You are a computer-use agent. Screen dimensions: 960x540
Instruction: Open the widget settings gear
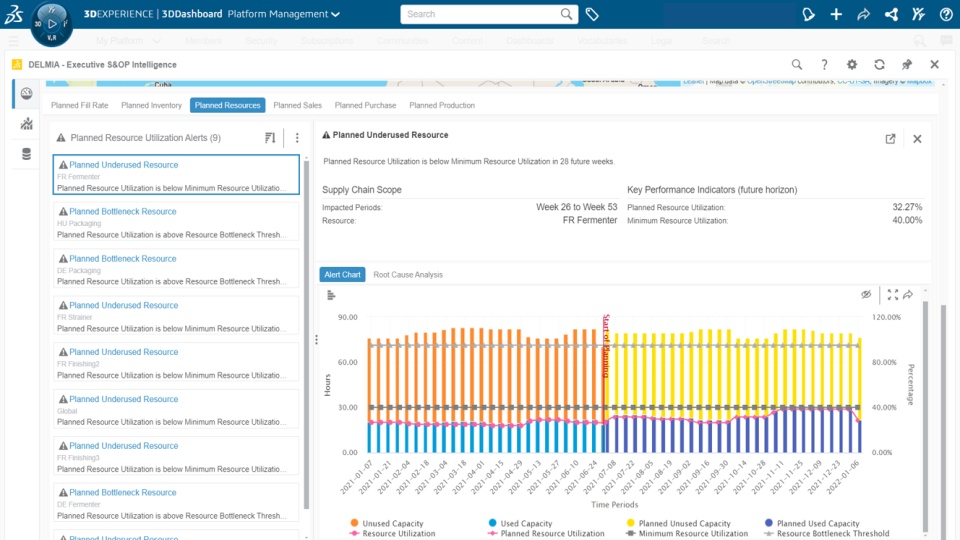point(852,64)
